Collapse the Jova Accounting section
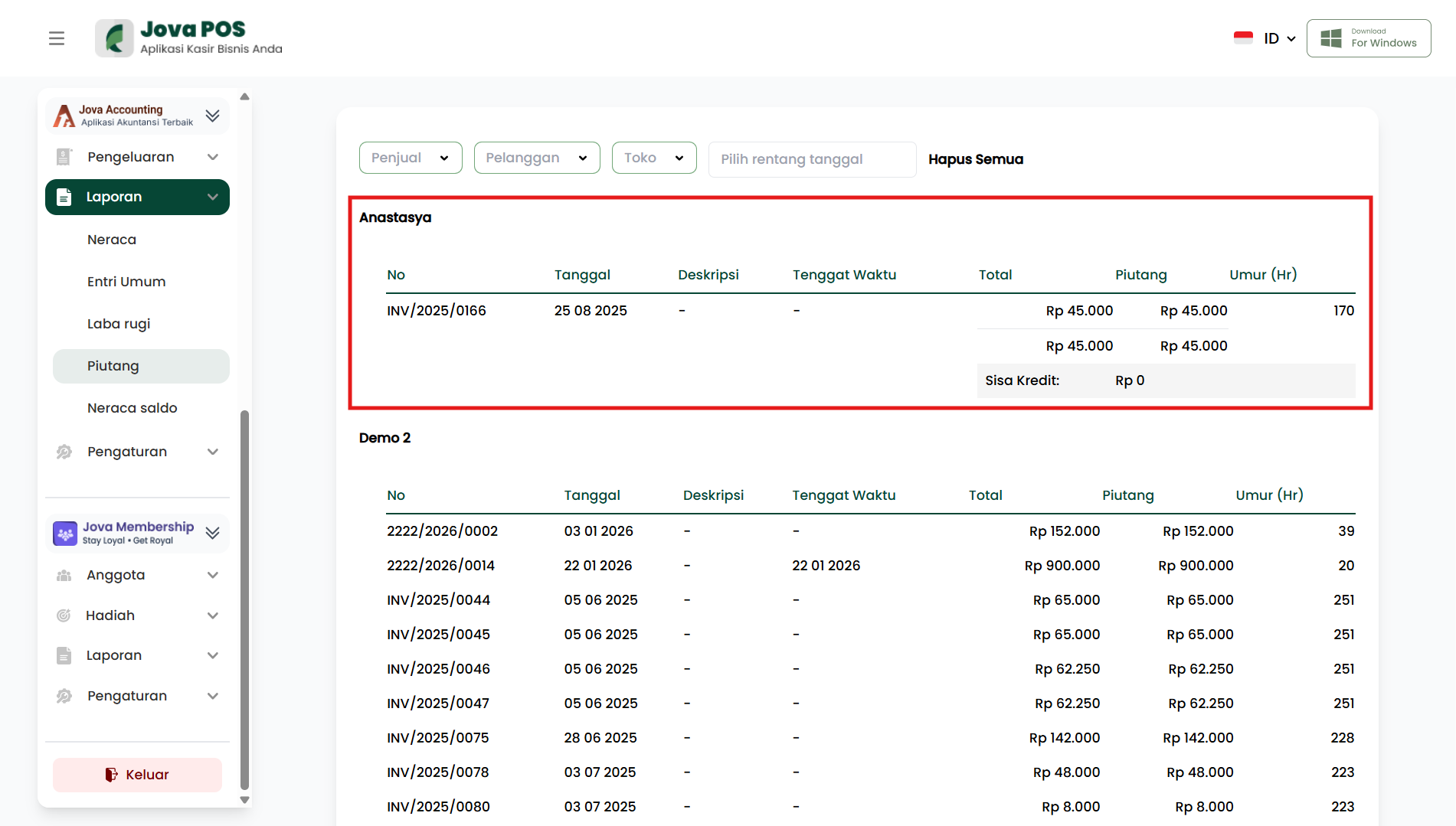This screenshot has height=826, width=1456. 213,116
